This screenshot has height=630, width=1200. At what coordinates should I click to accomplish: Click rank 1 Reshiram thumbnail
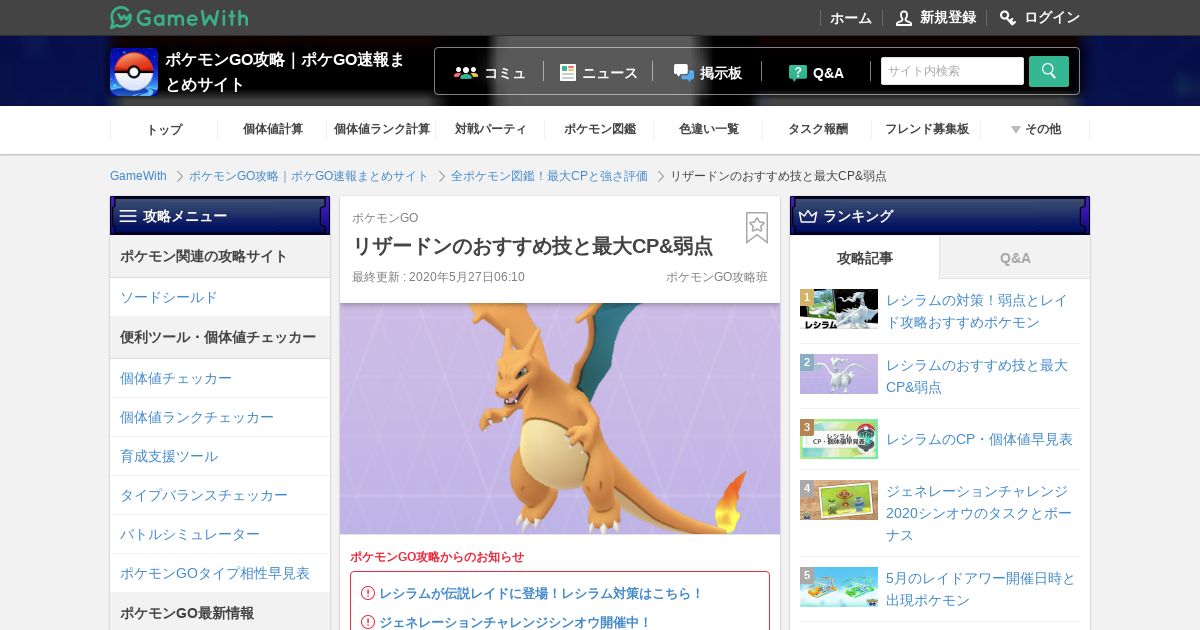839,310
